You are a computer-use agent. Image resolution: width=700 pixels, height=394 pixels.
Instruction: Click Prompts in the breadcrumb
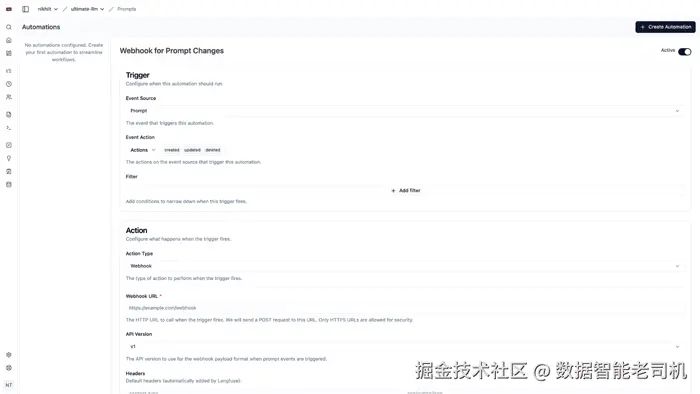[x=127, y=9]
